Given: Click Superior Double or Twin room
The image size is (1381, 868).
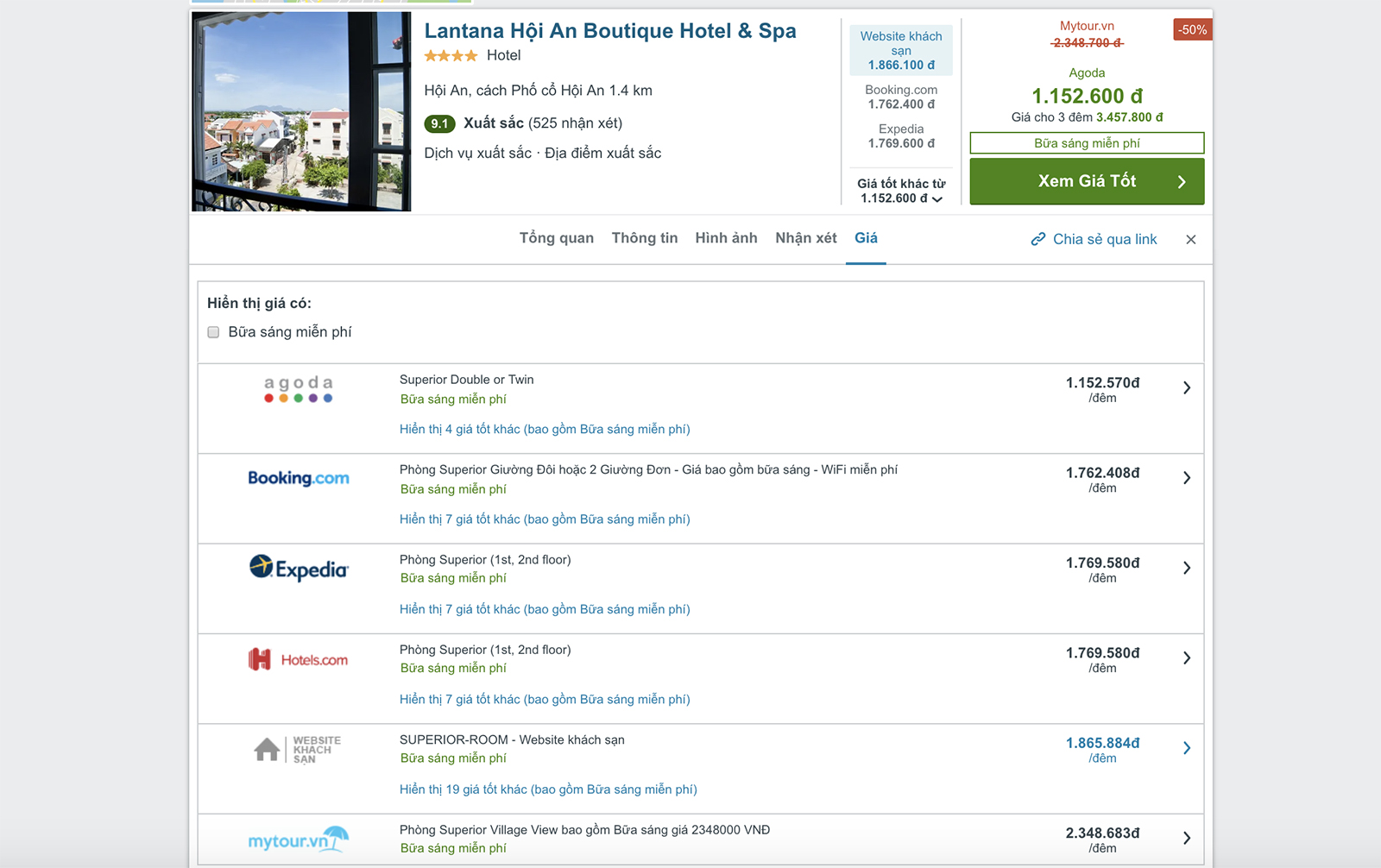Looking at the screenshot, I should pos(467,380).
